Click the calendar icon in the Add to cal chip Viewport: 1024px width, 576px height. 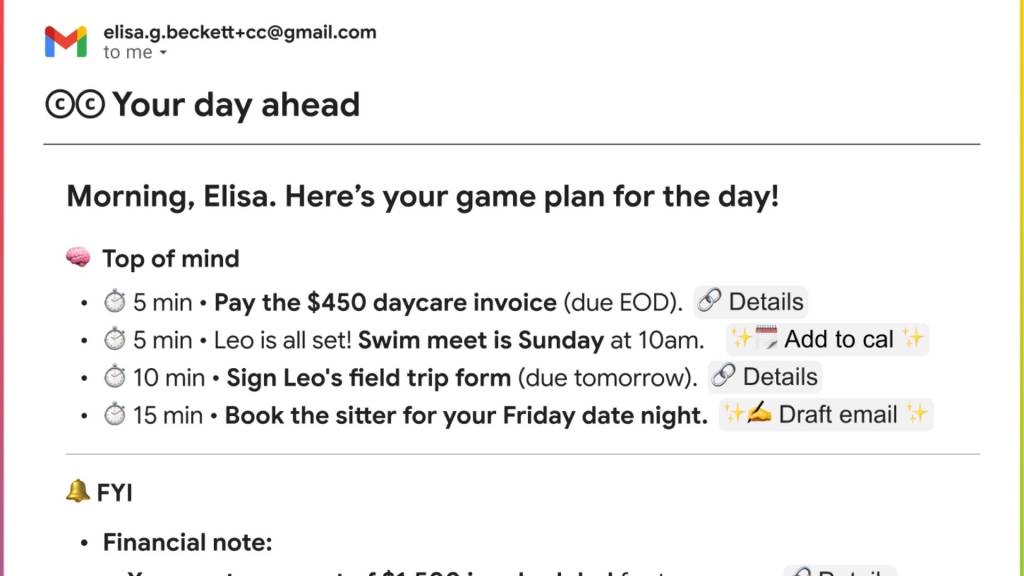pos(766,339)
